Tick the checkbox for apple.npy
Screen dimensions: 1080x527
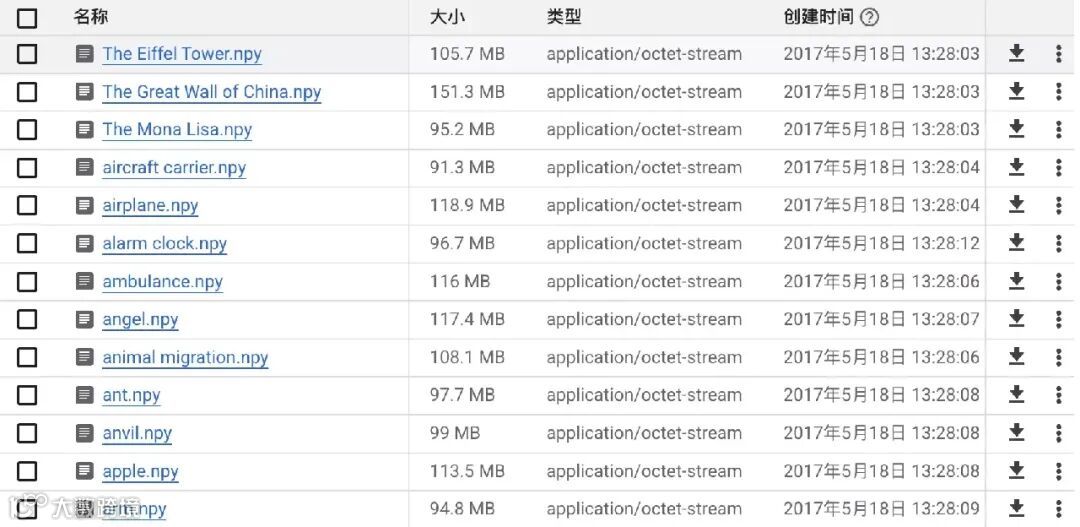[27, 471]
